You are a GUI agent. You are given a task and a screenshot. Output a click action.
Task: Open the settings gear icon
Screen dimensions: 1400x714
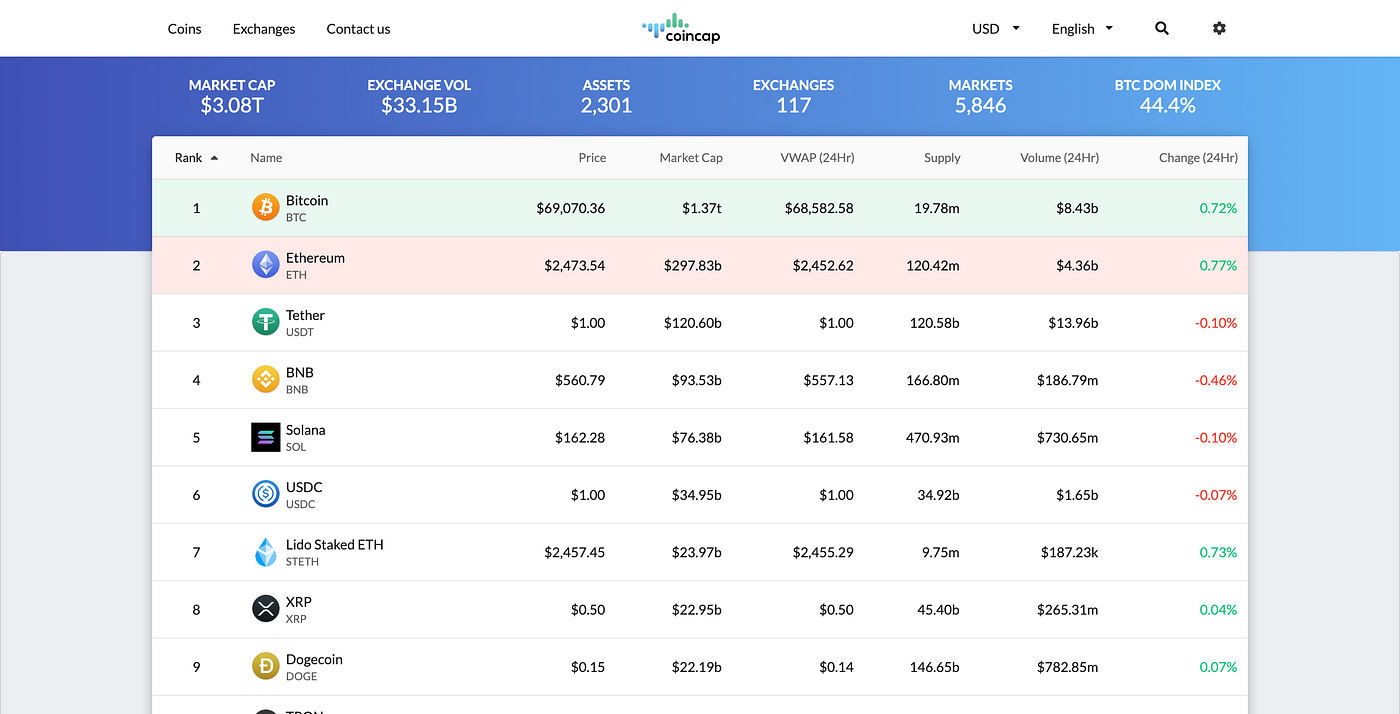coord(1219,28)
